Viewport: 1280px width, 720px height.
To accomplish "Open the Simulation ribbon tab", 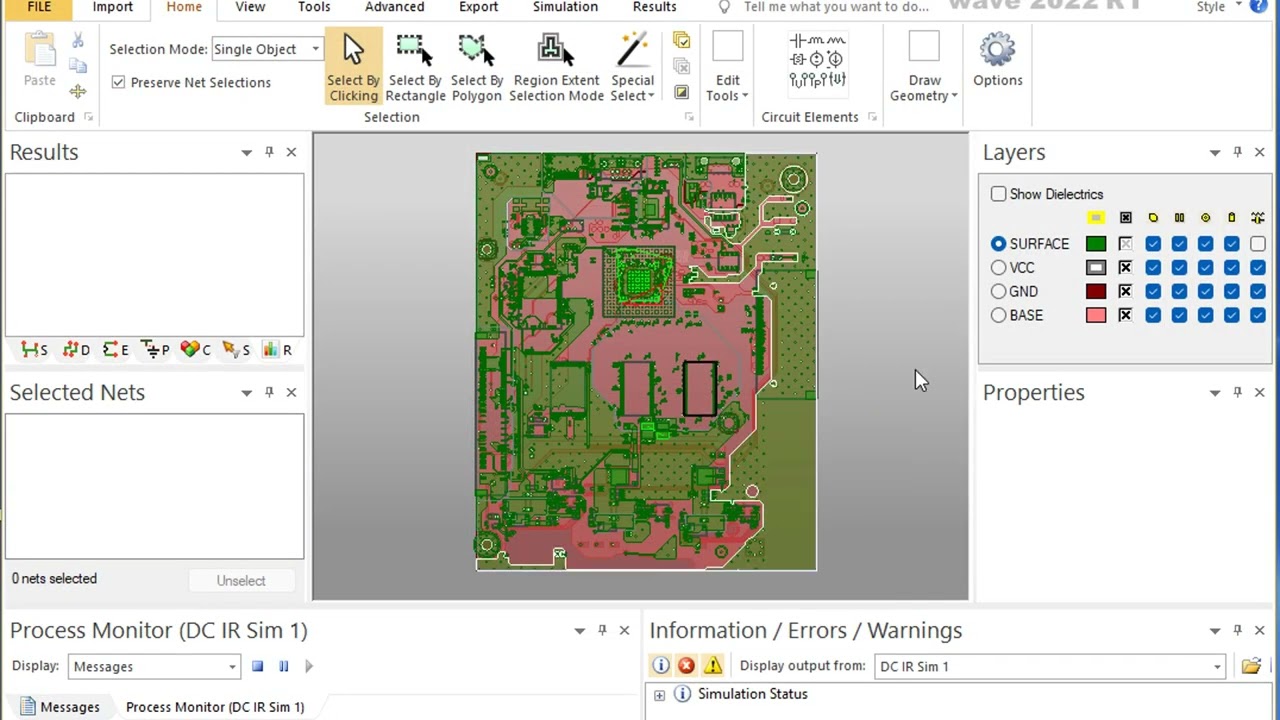I will [565, 7].
